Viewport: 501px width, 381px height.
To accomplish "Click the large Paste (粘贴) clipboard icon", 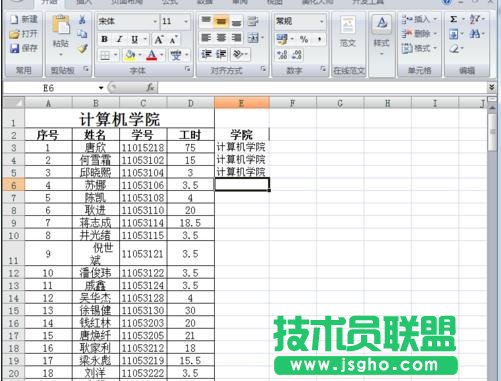I will 61,25.
